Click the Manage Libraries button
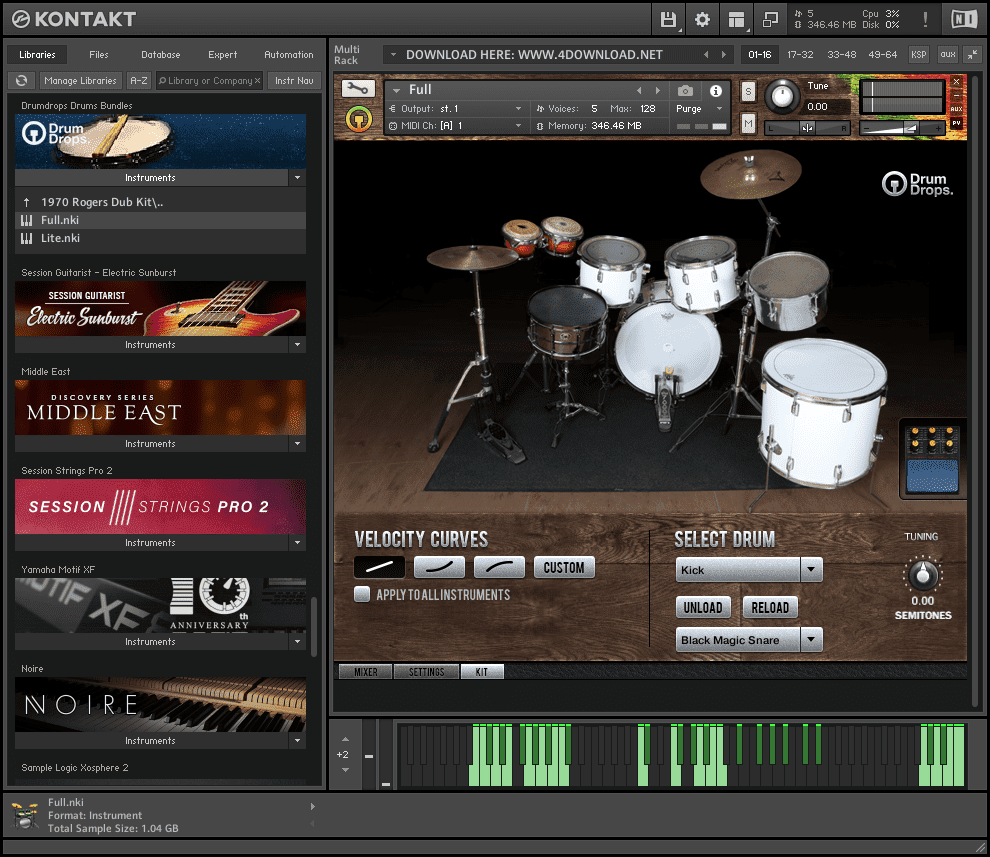This screenshot has height=857, width=990. [80, 81]
